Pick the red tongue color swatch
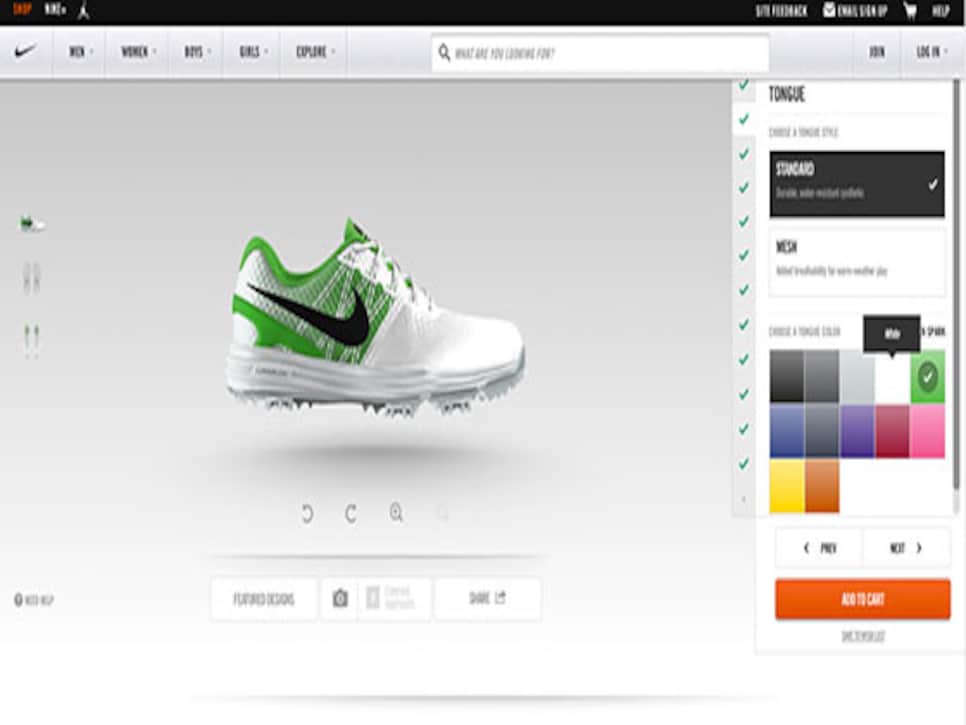Viewport: 966px width, 725px height. point(892,431)
